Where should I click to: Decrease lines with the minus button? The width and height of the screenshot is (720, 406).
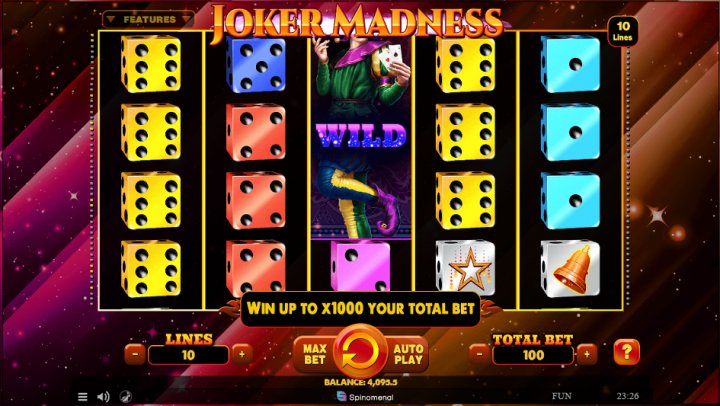click(135, 355)
